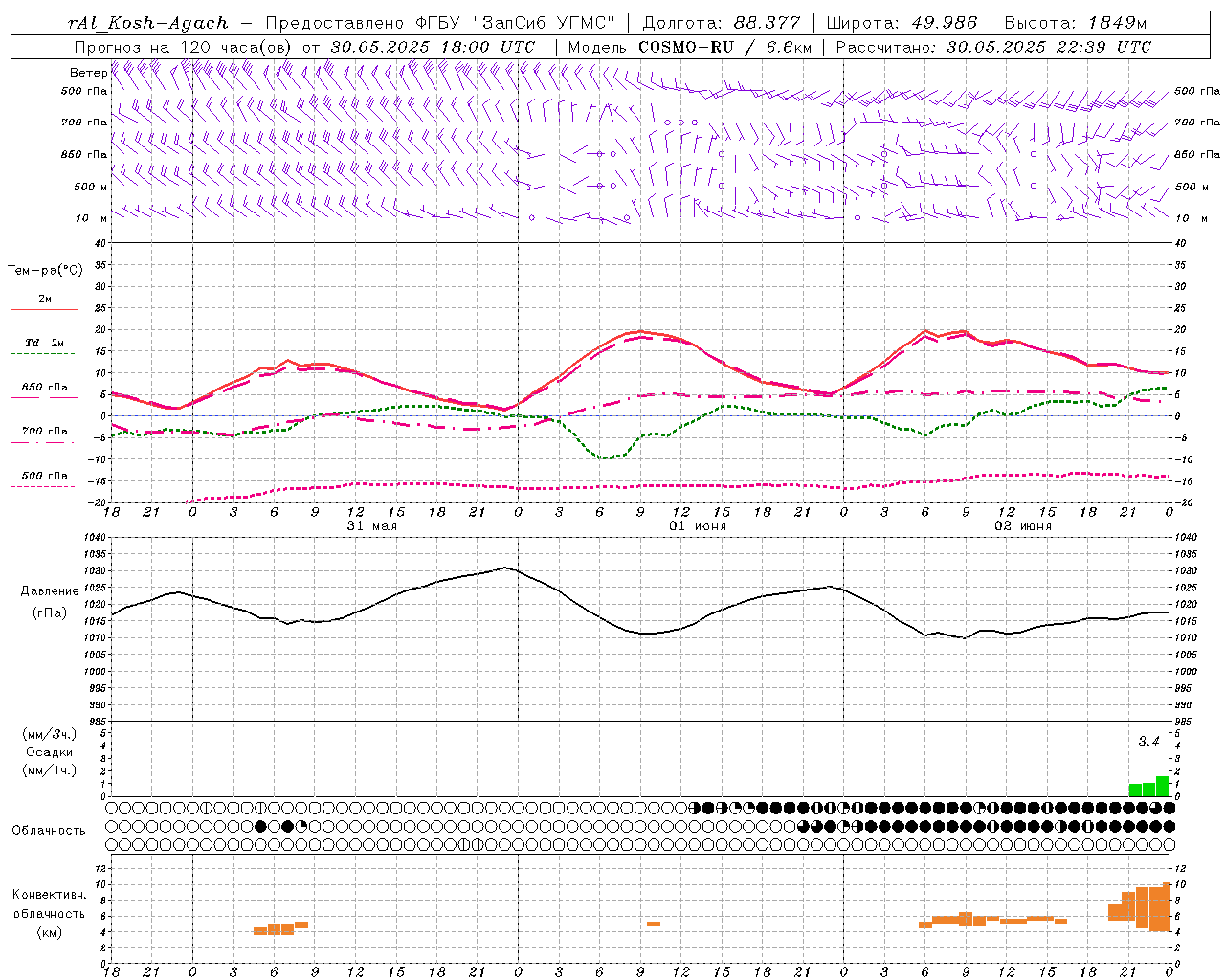
Task: Click the tallest green precipitation bar
Action: pyautogui.click(x=1163, y=786)
